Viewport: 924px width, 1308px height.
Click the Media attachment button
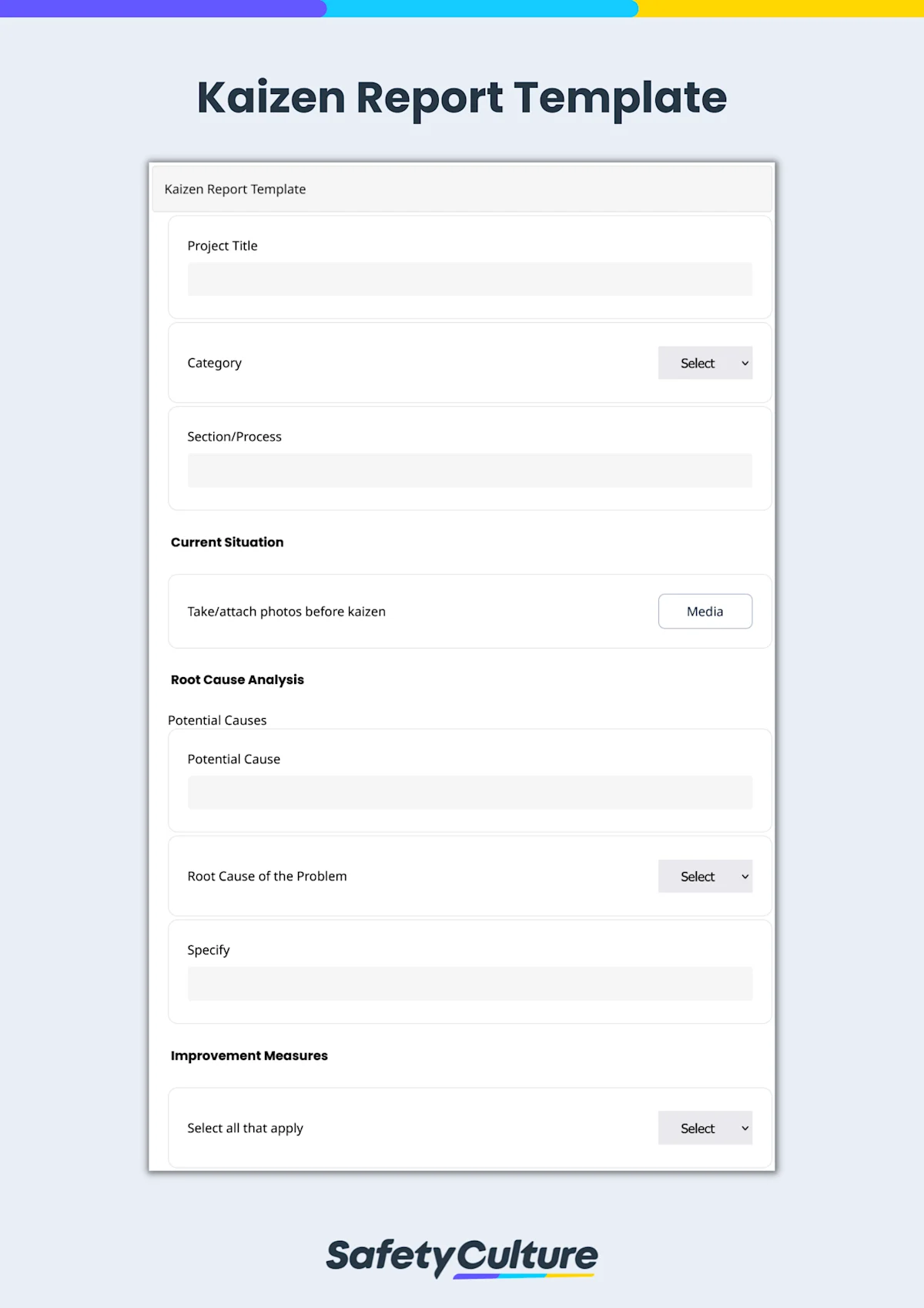(705, 611)
